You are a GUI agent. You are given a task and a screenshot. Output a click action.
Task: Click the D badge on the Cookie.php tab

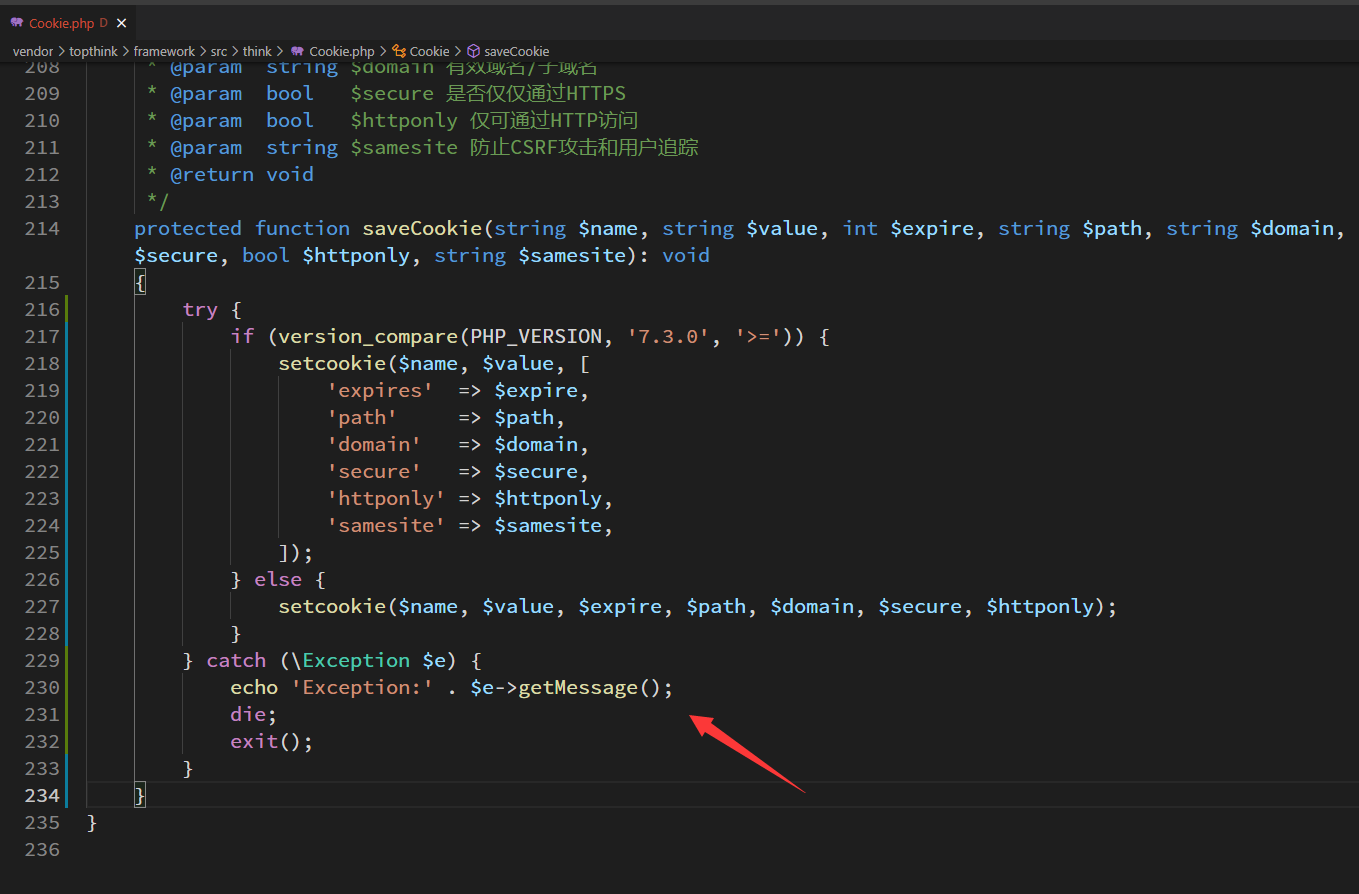pos(105,22)
